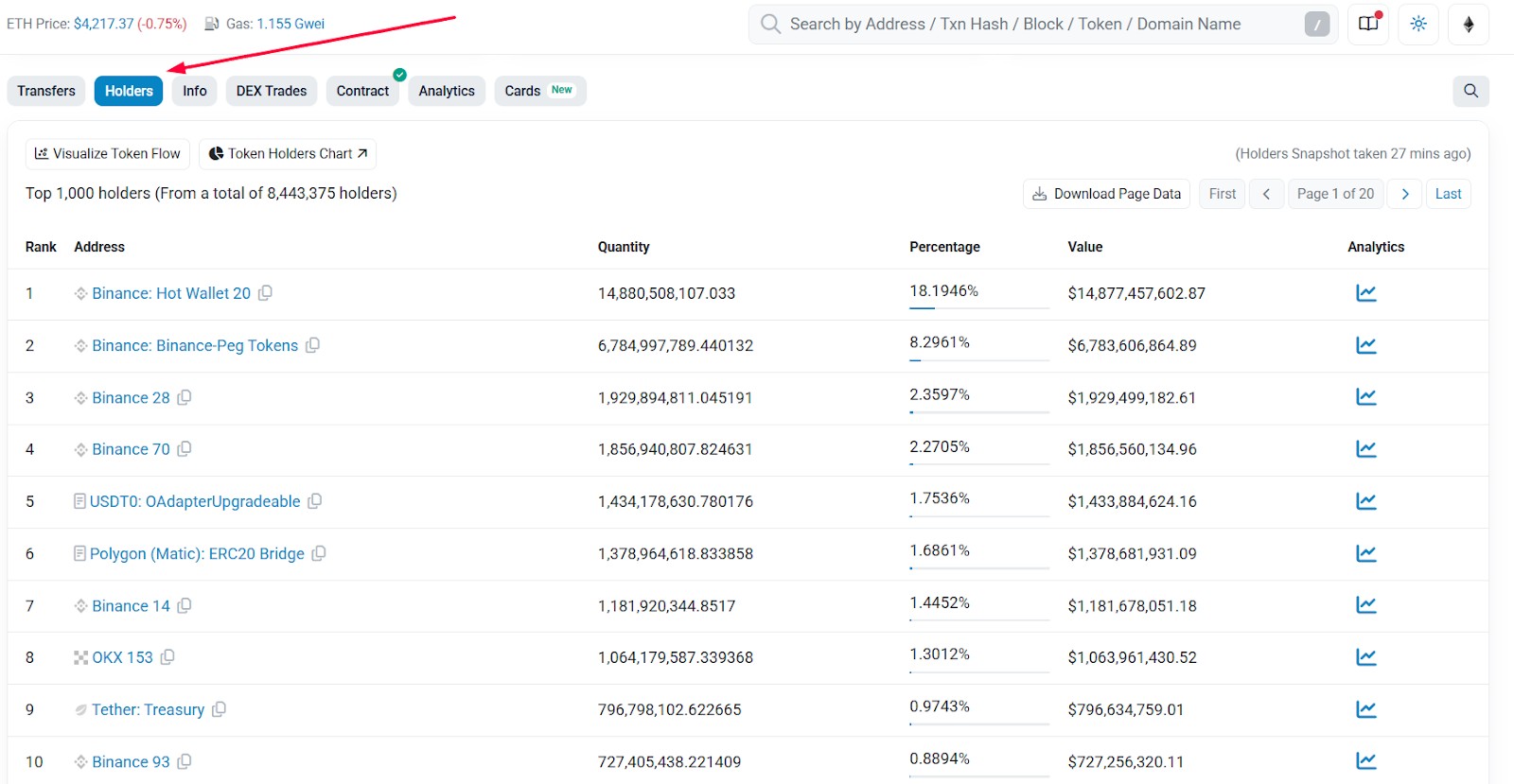Screen dimensions: 1514x784
Task: Copy Binance-Peg Tokens address
Action: 313,345
